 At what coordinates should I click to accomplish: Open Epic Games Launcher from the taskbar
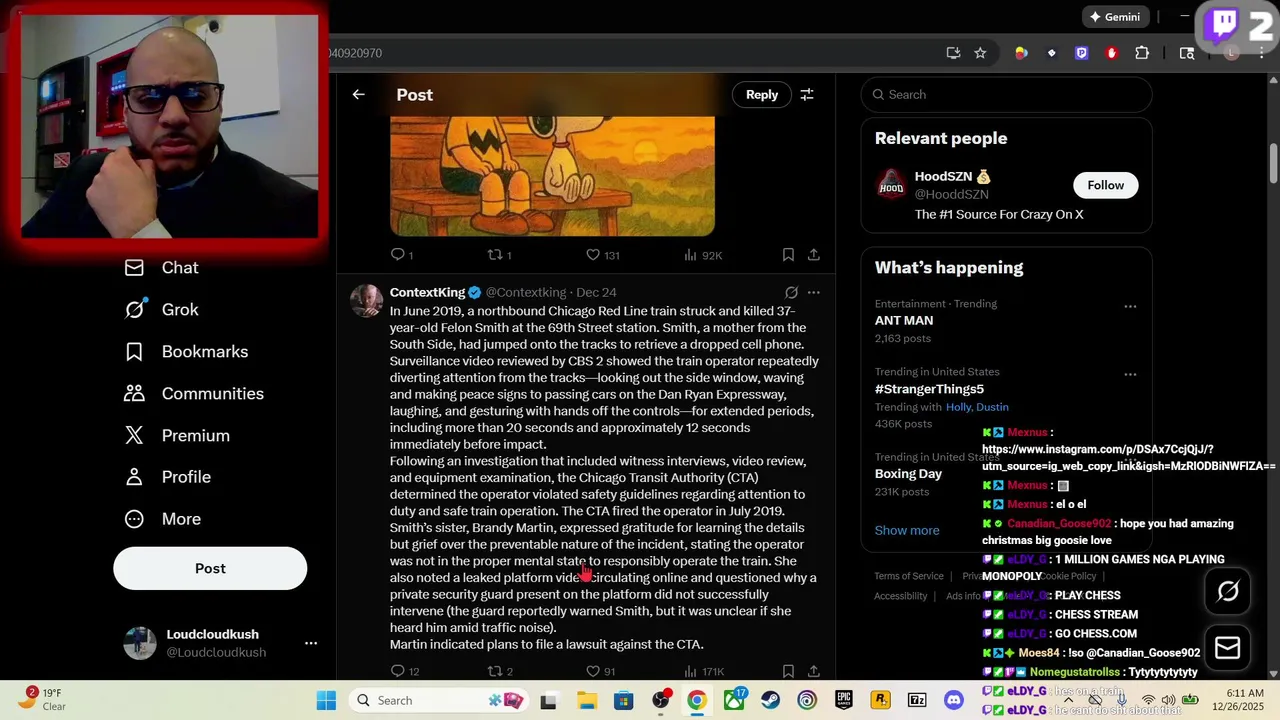pos(844,700)
